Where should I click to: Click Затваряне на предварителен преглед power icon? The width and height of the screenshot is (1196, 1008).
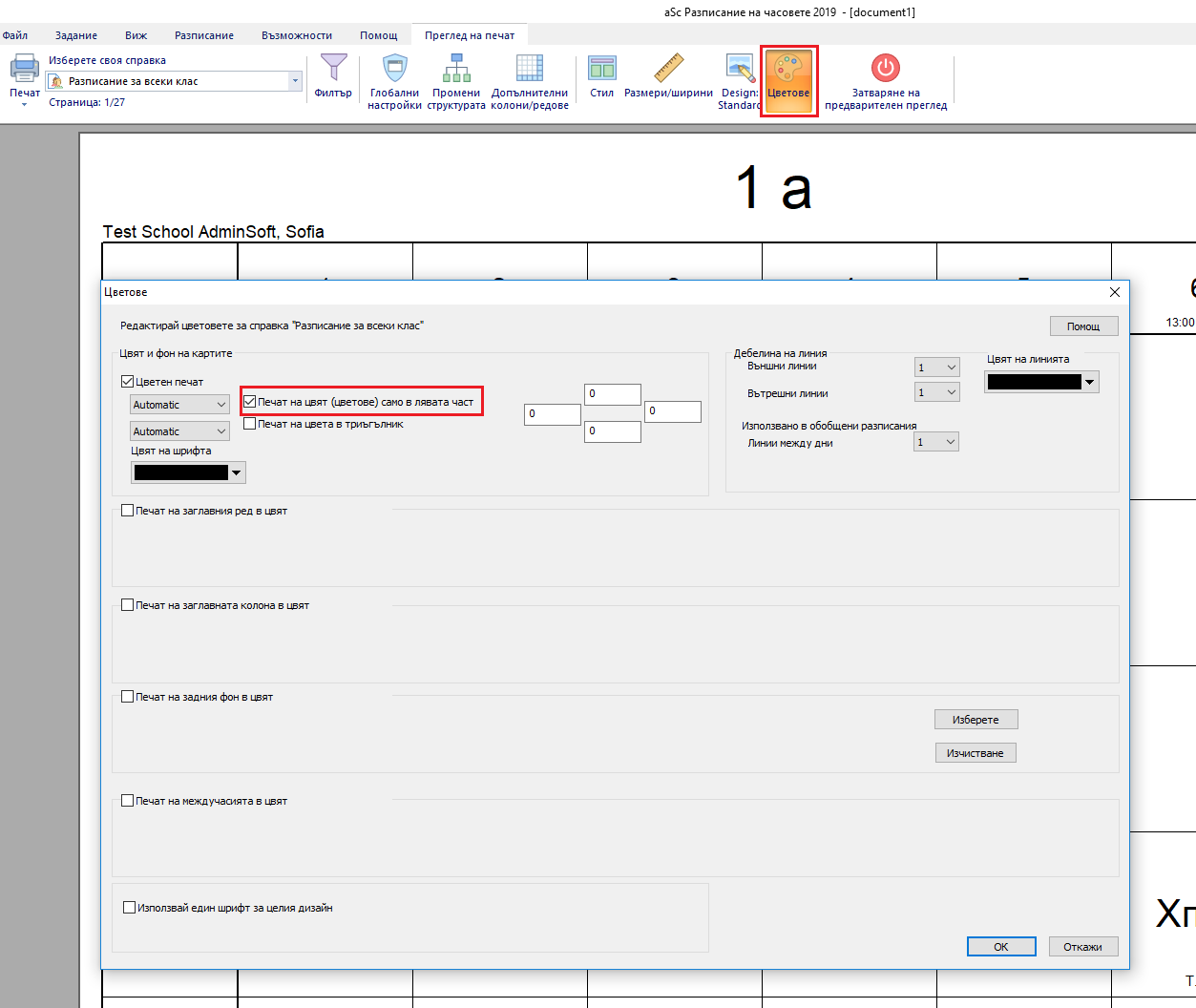[885, 70]
